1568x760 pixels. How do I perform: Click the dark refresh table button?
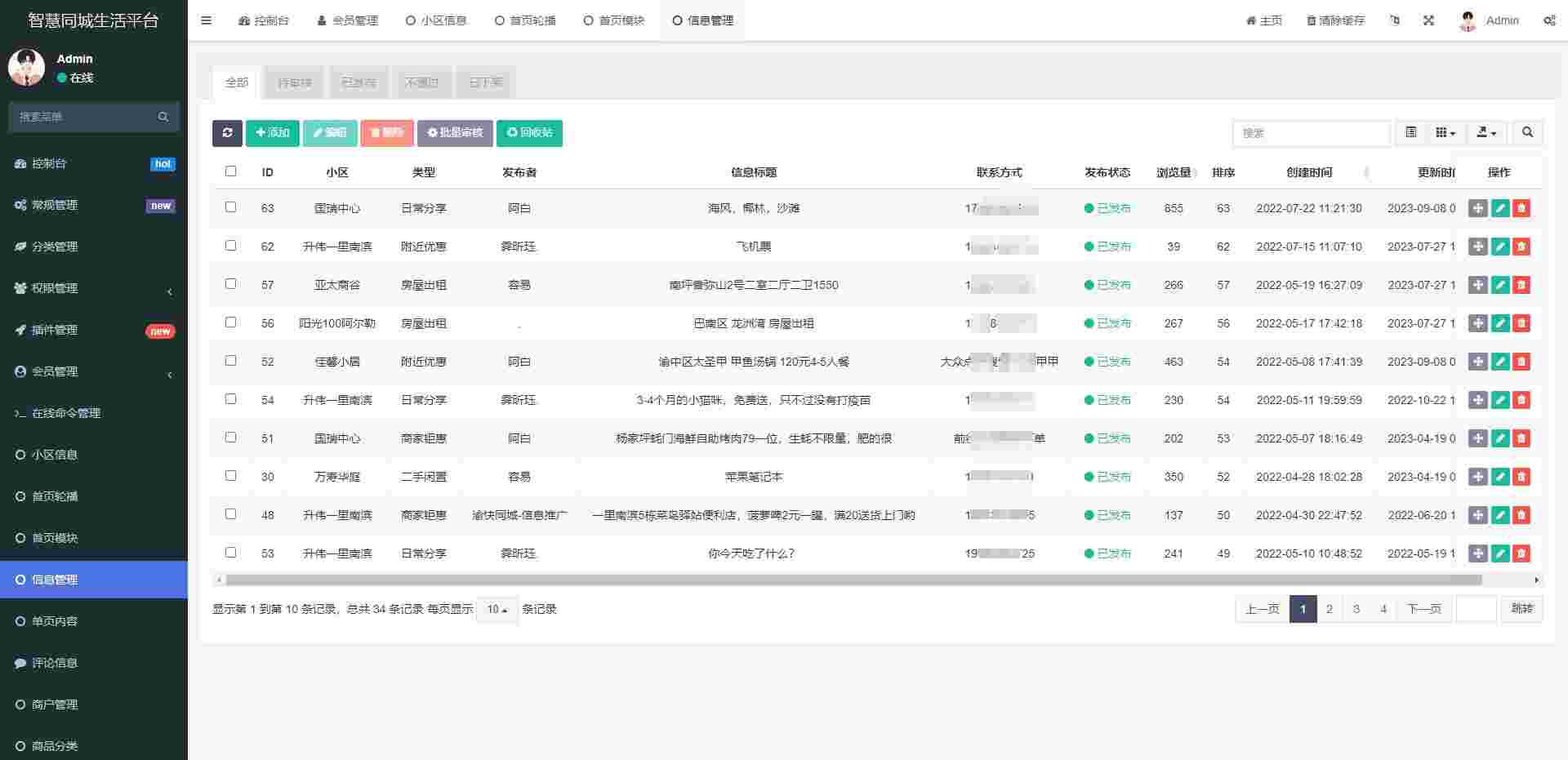click(x=227, y=133)
